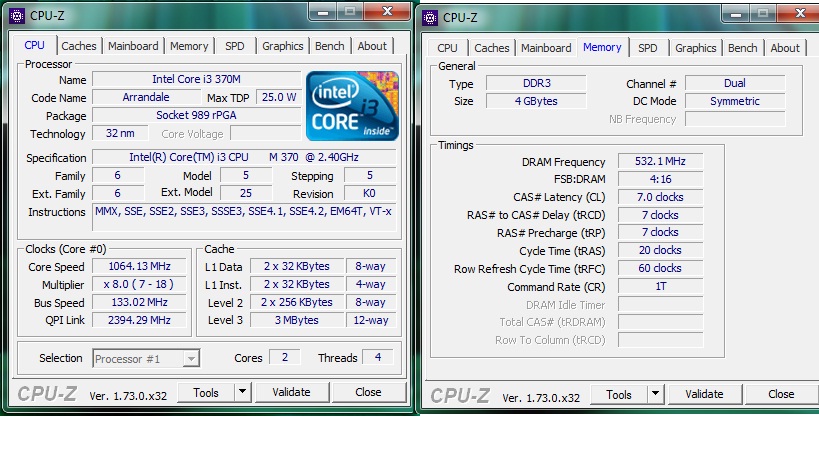This screenshot has width=819, height=460.
Task: Click L1 Data '2 x 32 KBytes' value
Action: click(297, 266)
